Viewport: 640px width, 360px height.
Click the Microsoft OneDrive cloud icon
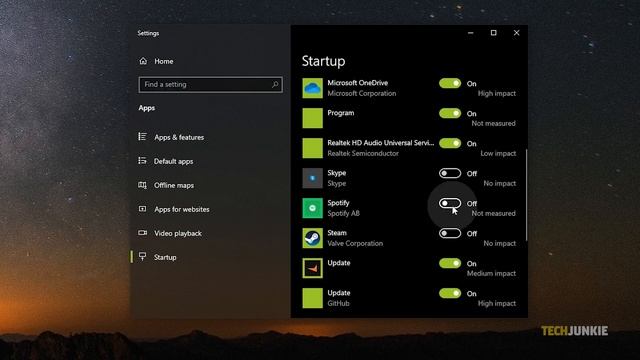313,88
